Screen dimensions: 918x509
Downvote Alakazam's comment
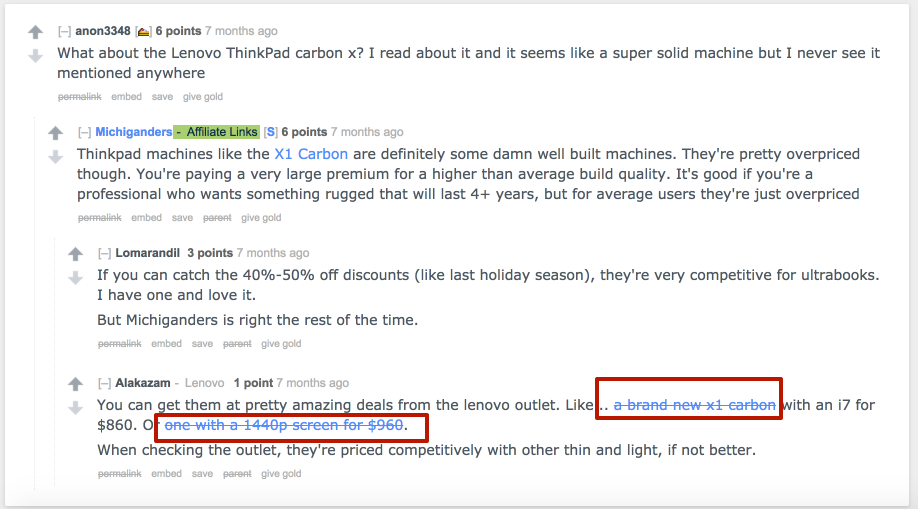[x=75, y=407]
